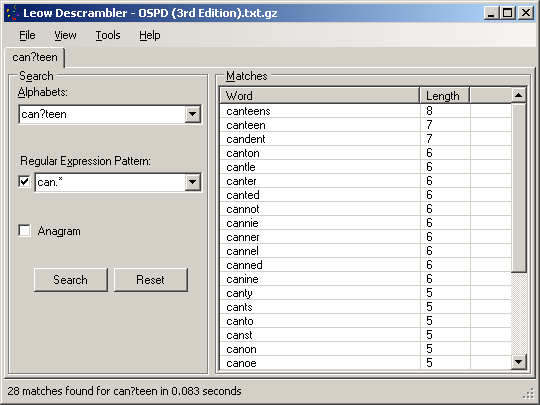
Task: Click the Matches list scrollbar thumb
Action: point(519,188)
